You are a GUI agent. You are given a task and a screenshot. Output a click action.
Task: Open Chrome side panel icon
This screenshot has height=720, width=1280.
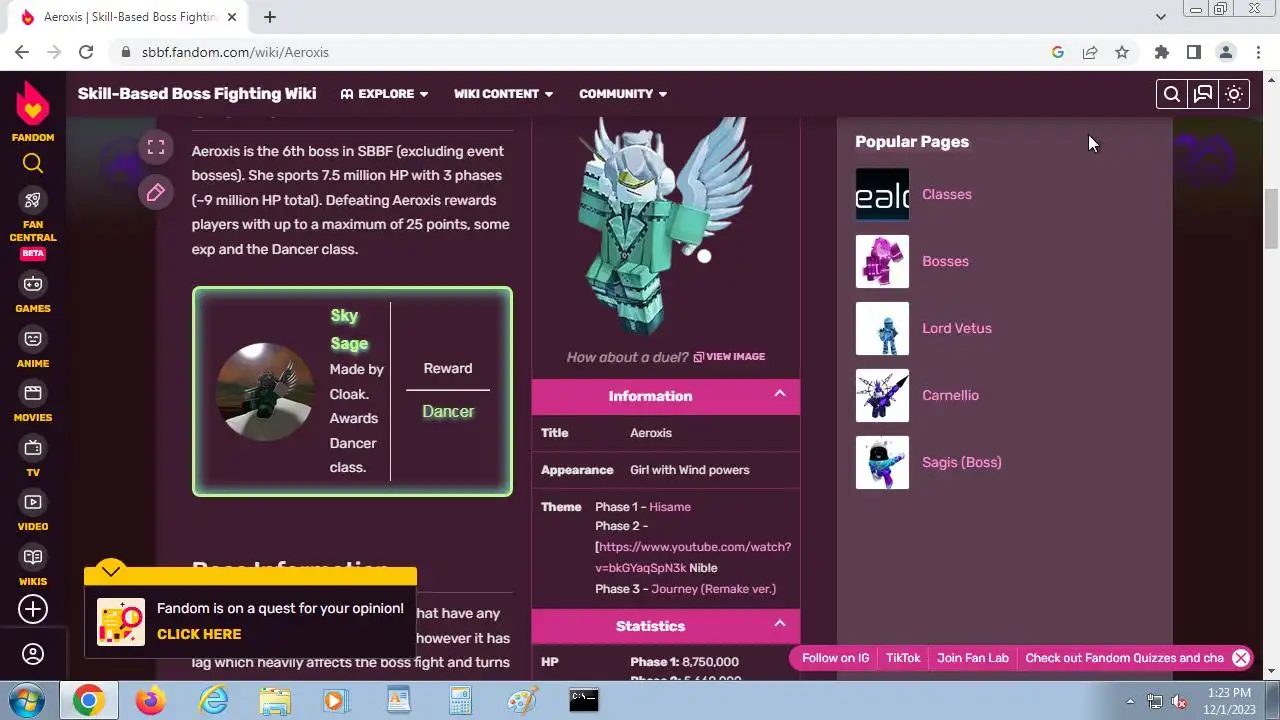[x=1193, y=52]
